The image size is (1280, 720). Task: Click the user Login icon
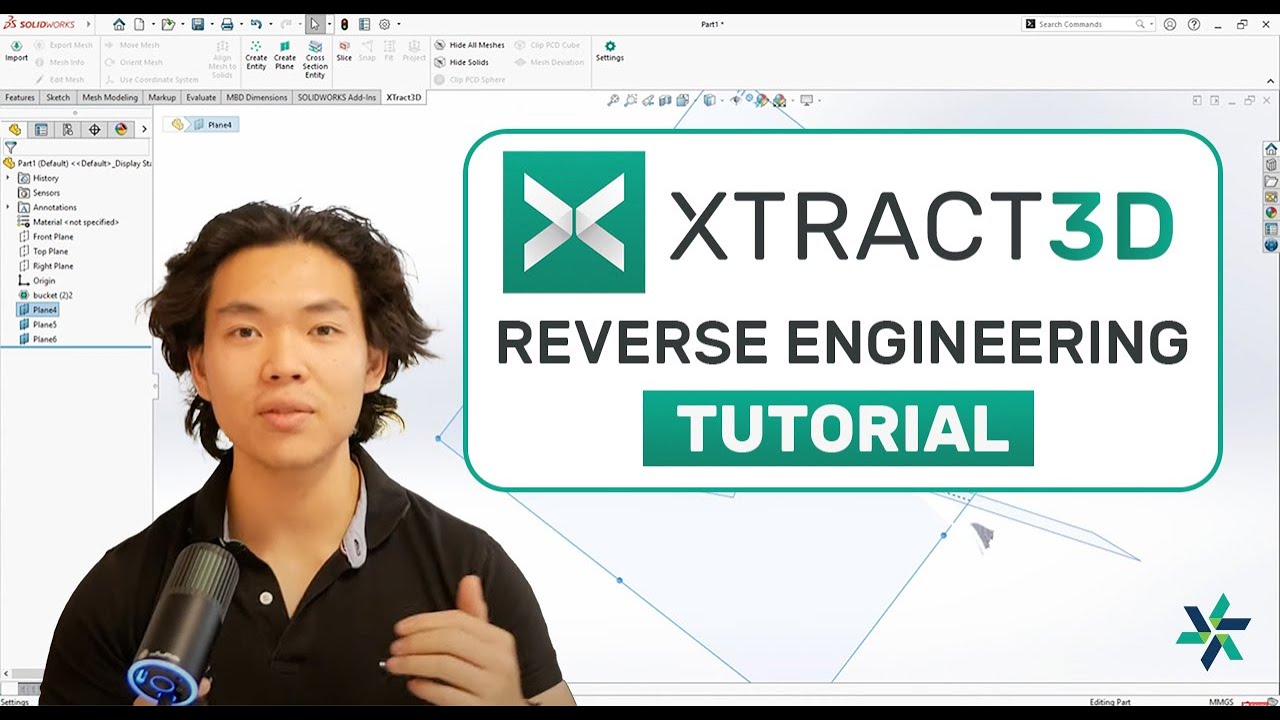coord(1170,24)
